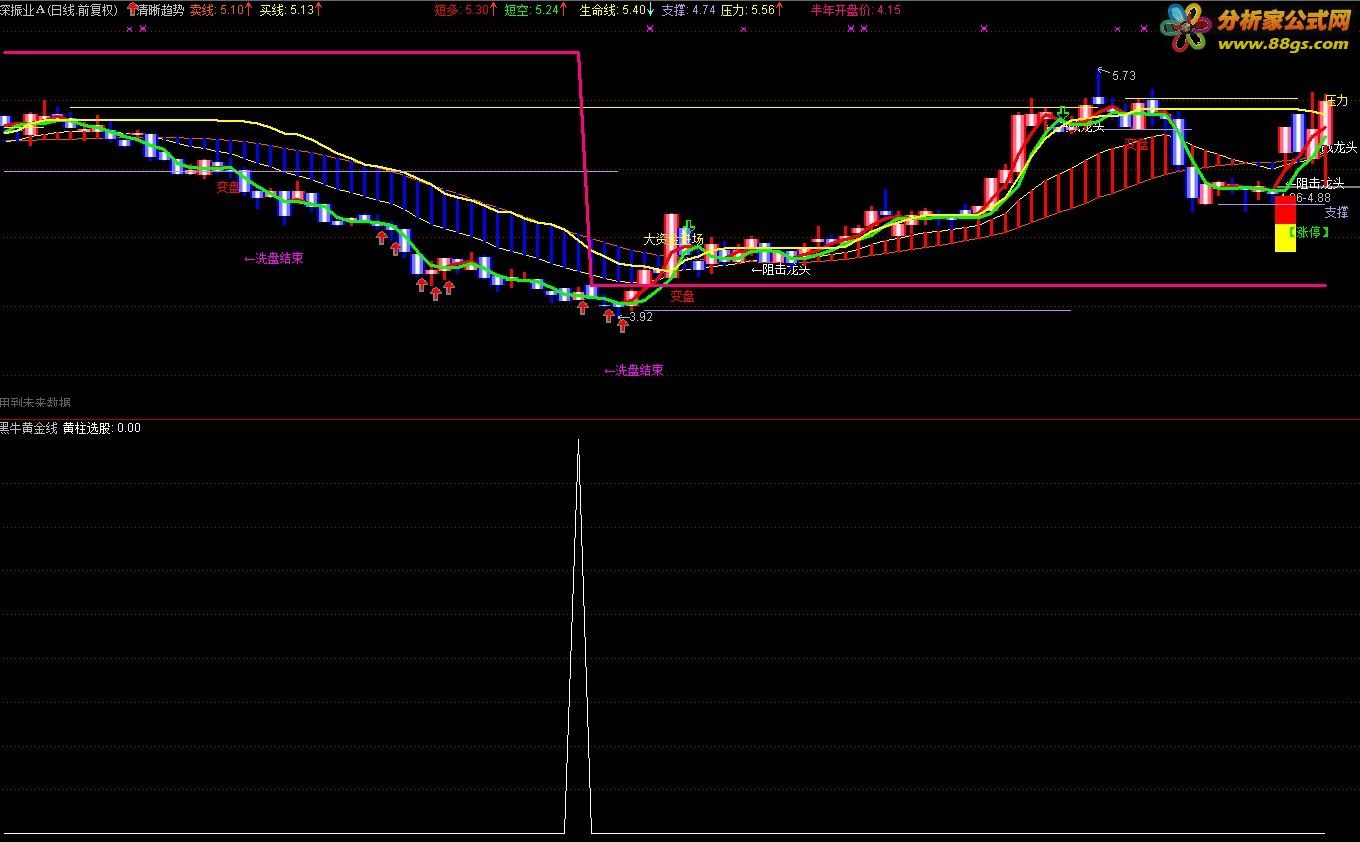Click the 用到未来数据 notice text
The height and width of the screenshot is (842, 1360).
pyautogui.click(x=35, y=402)
